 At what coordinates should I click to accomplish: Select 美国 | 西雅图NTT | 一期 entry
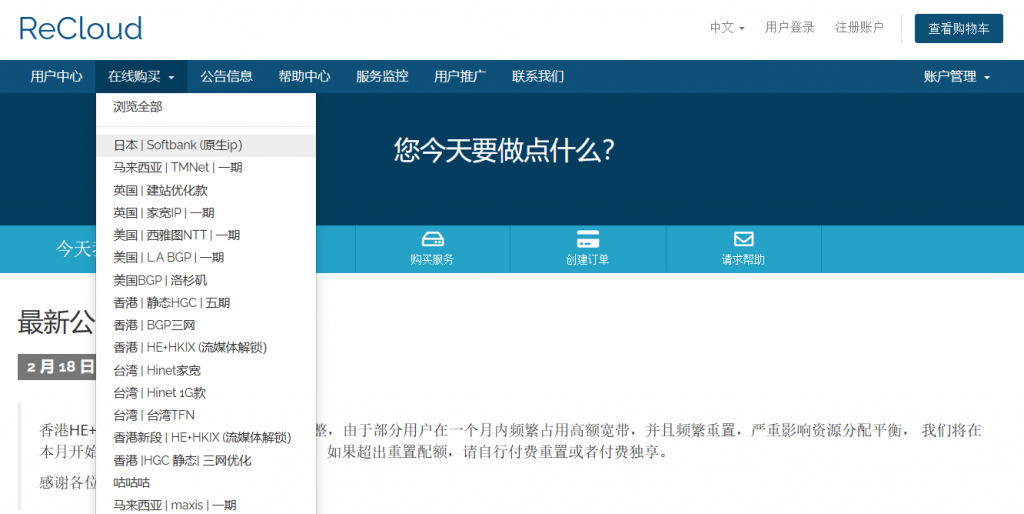(206, 235)
